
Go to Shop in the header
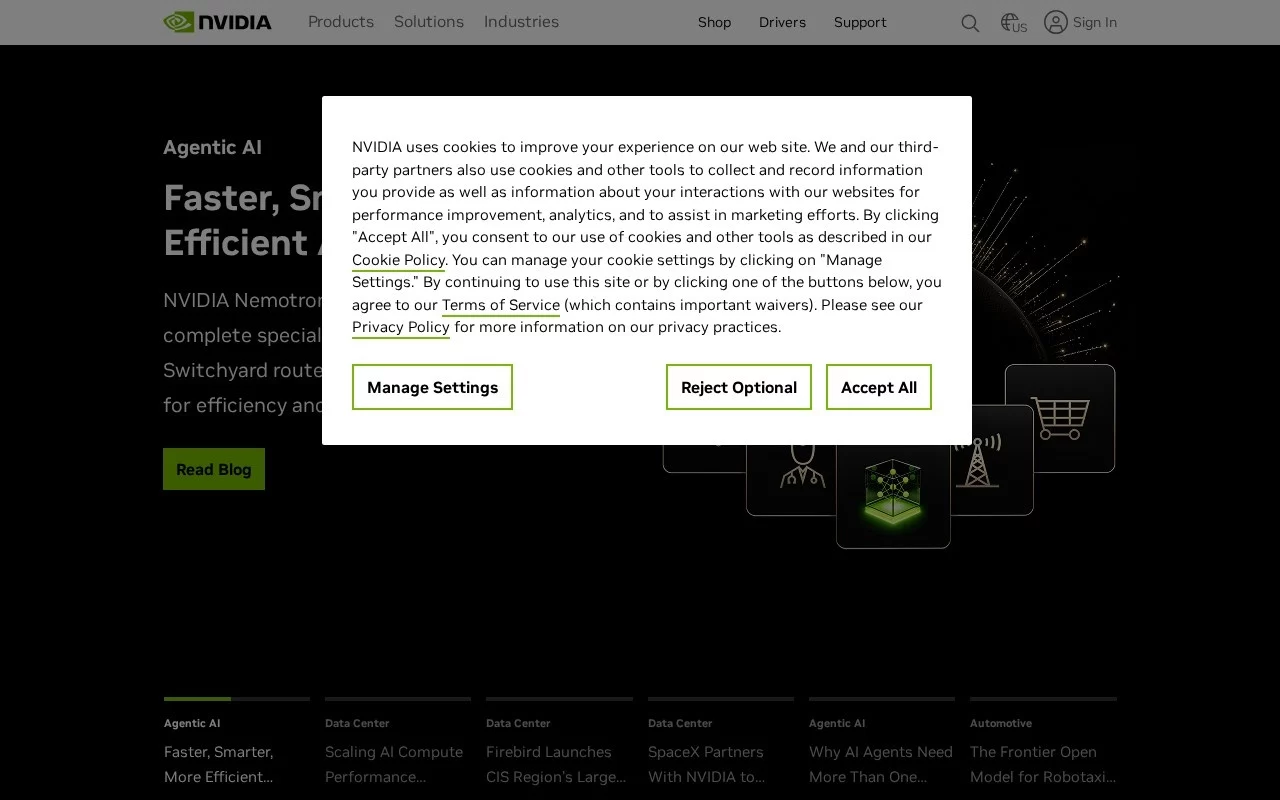(715, 22)
